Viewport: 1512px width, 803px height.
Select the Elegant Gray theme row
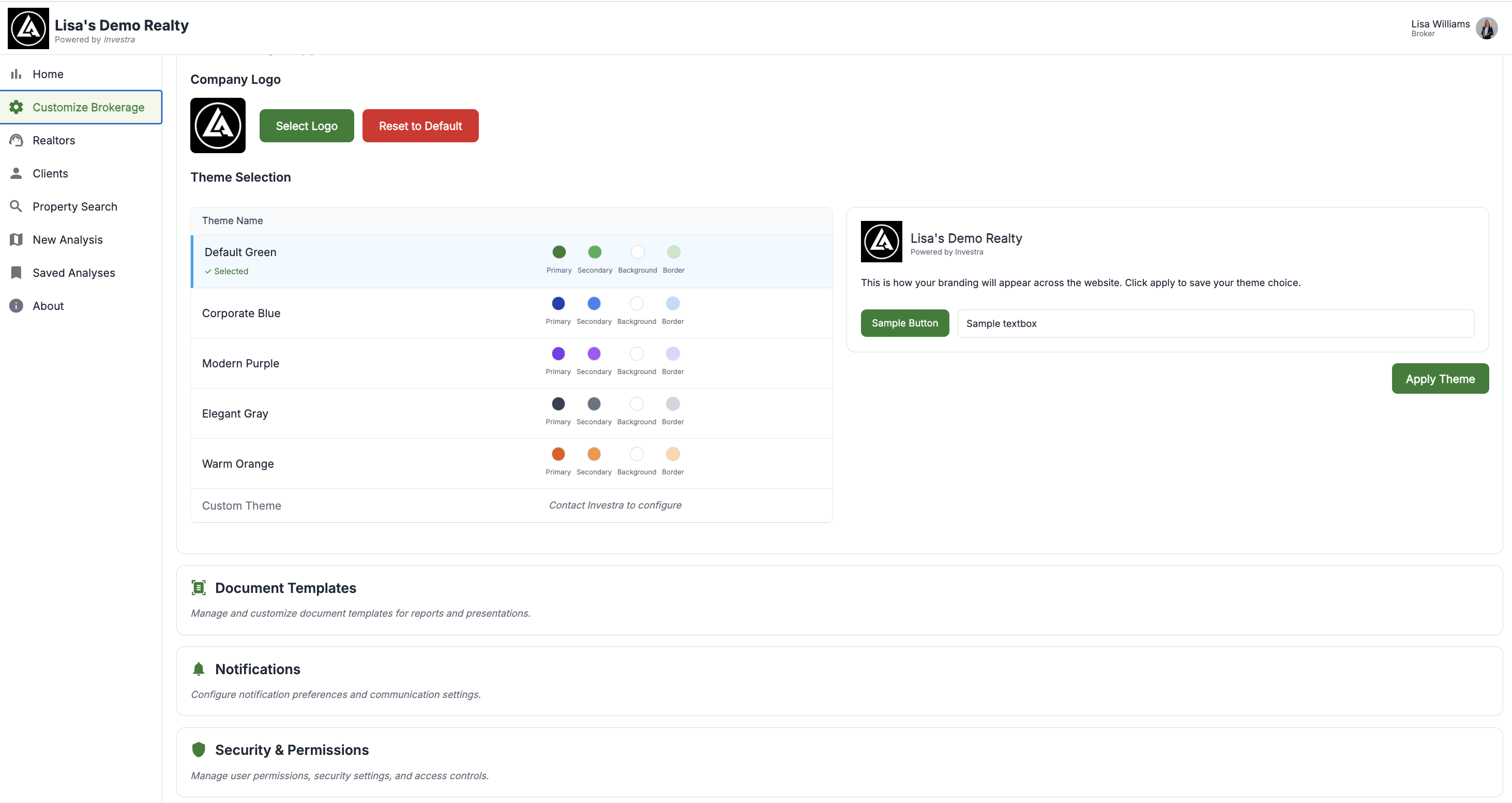(x=235, y=413)
